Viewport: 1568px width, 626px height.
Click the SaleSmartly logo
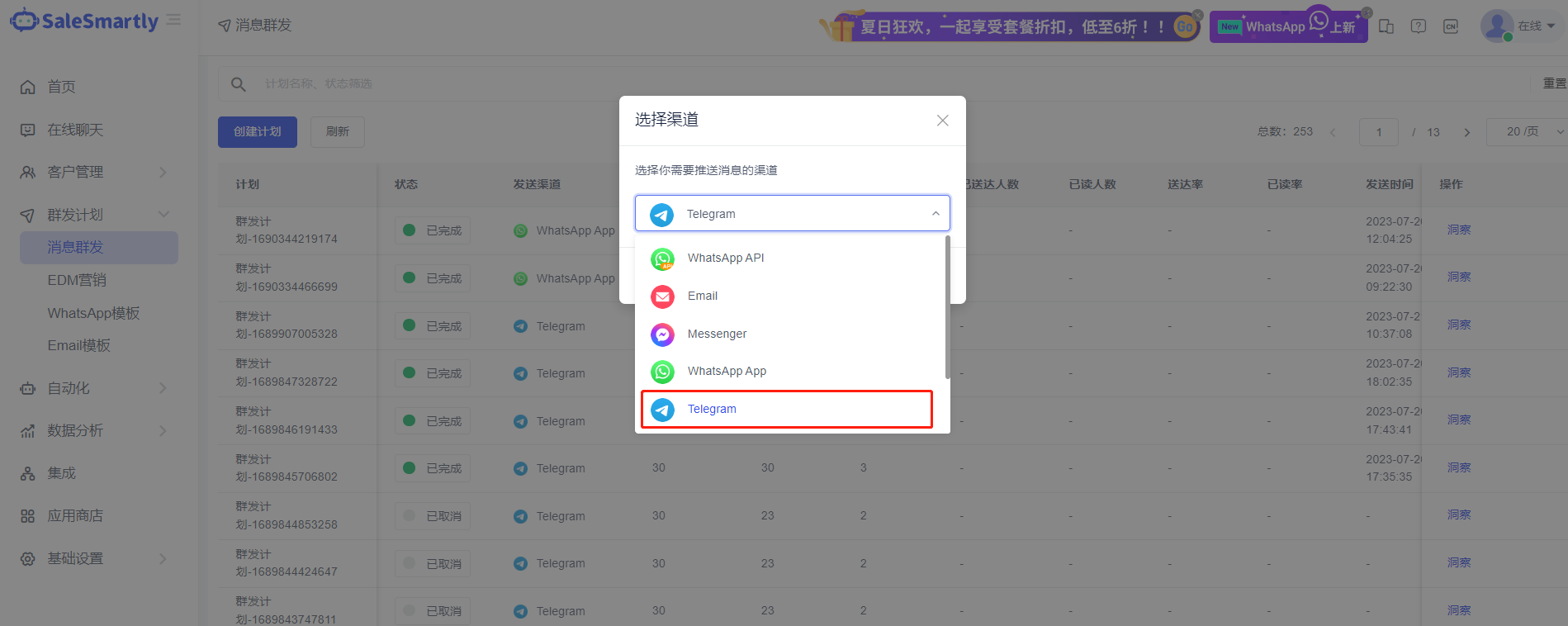pyautogui.click(x=84, y=21)
